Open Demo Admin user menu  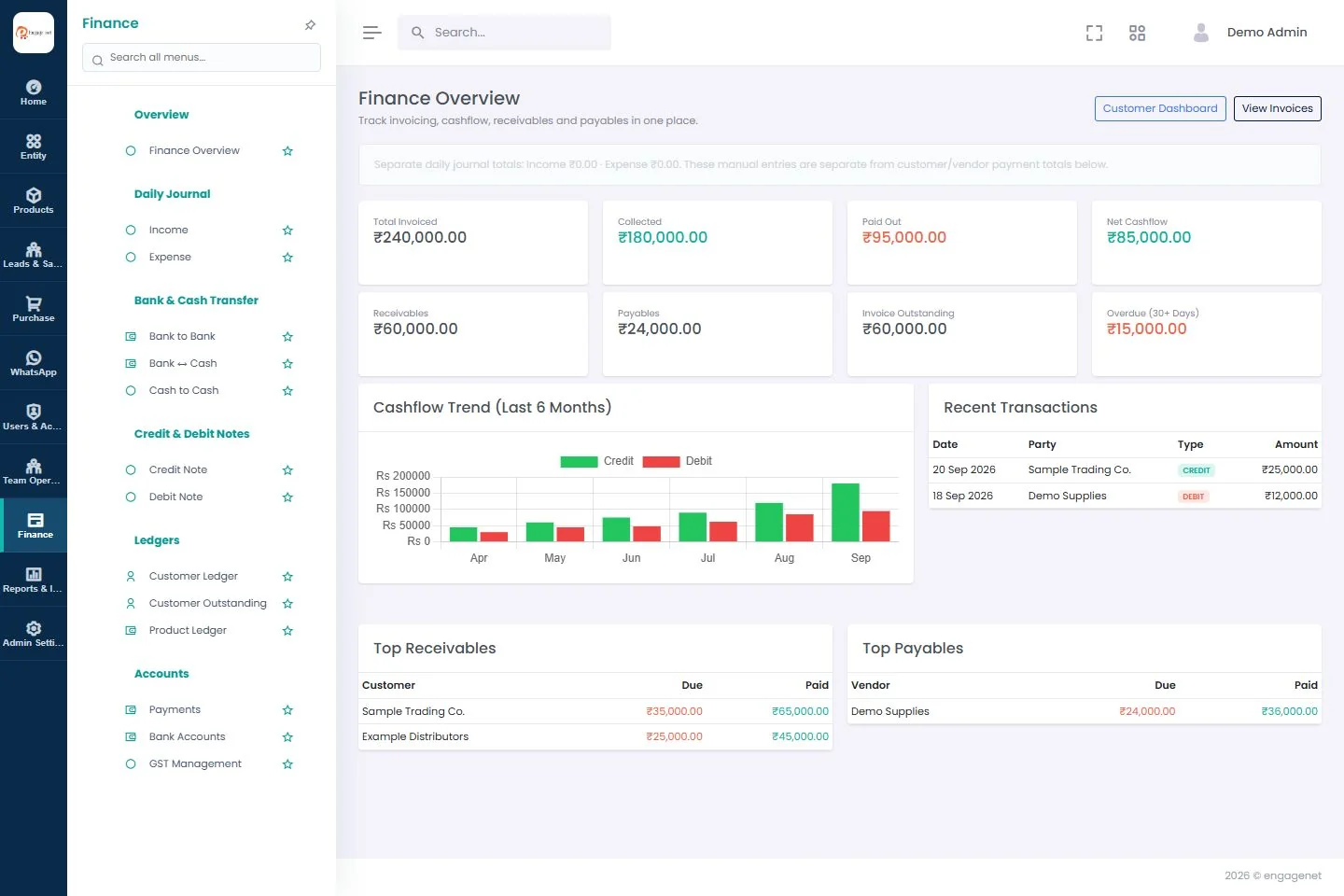point(1250,33)
